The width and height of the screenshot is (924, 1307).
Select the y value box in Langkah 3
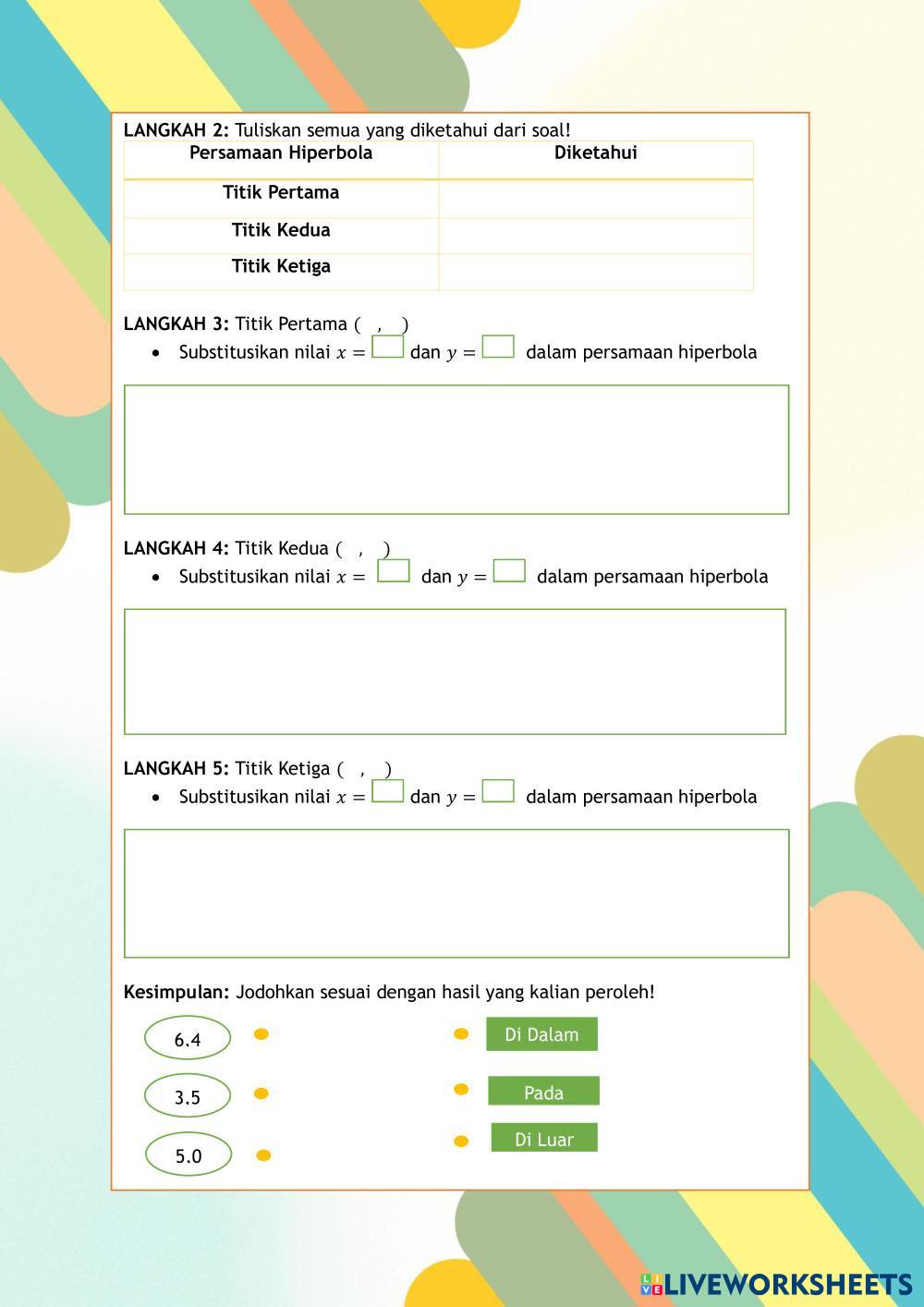498,347
